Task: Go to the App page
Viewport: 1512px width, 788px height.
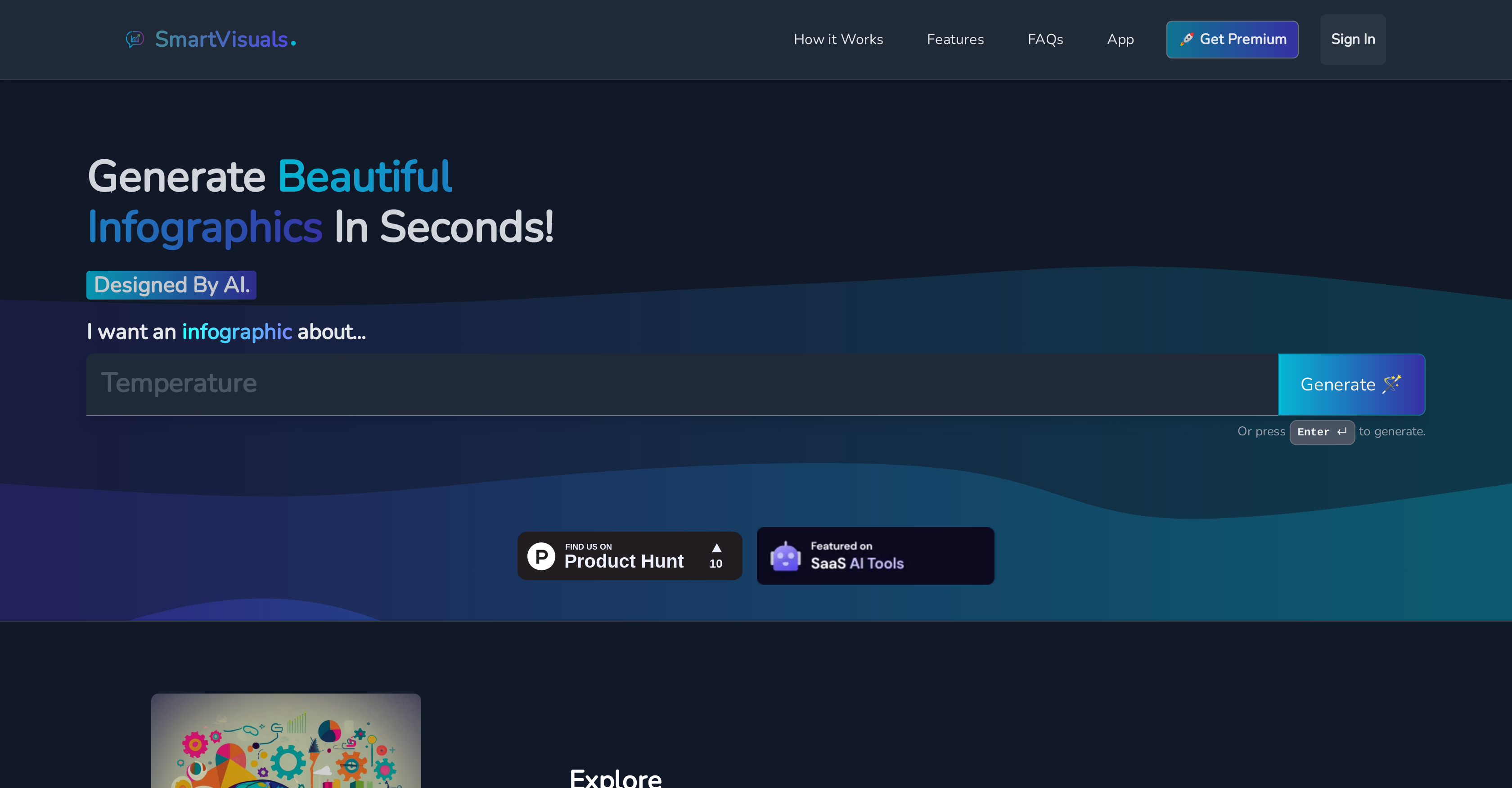Action: click(x=1120, y=39)
